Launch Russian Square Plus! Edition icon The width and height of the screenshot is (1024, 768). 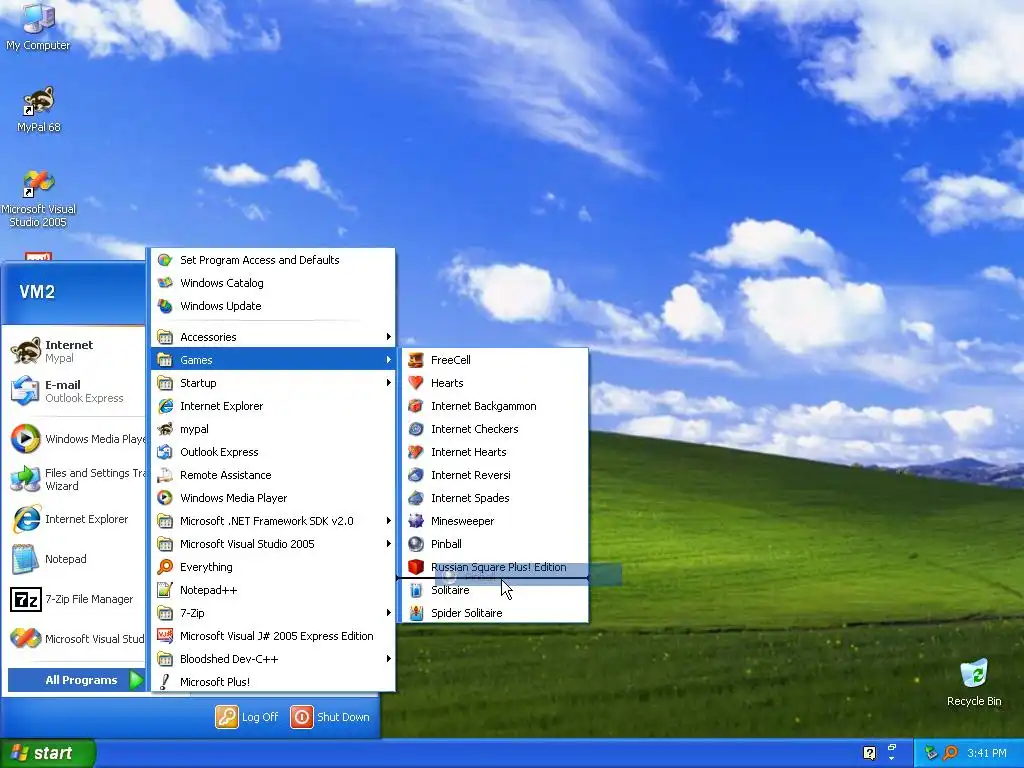point(416,567)
